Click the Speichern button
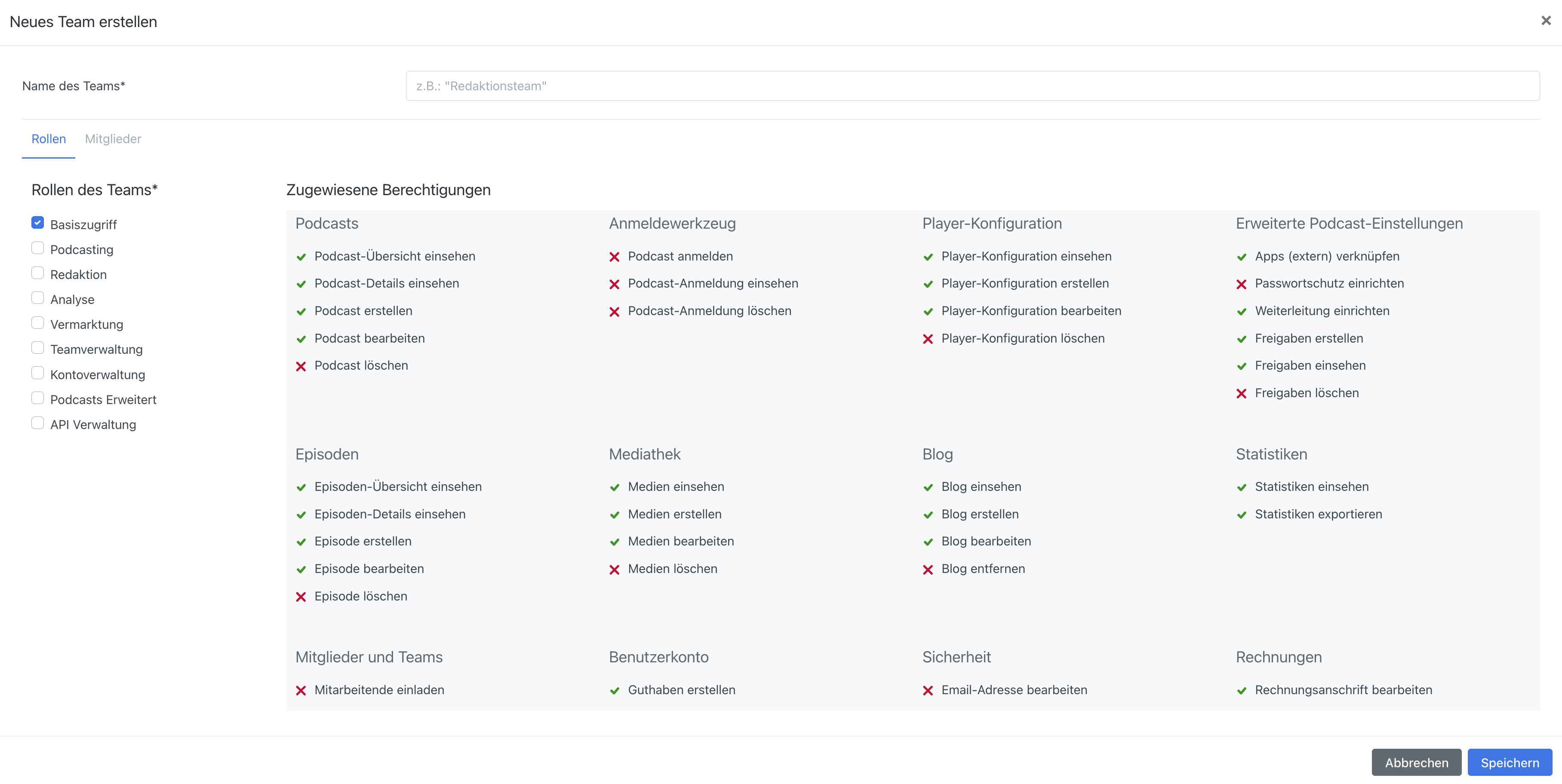Screen dimensions: 1562x784 pos(1509,762)
